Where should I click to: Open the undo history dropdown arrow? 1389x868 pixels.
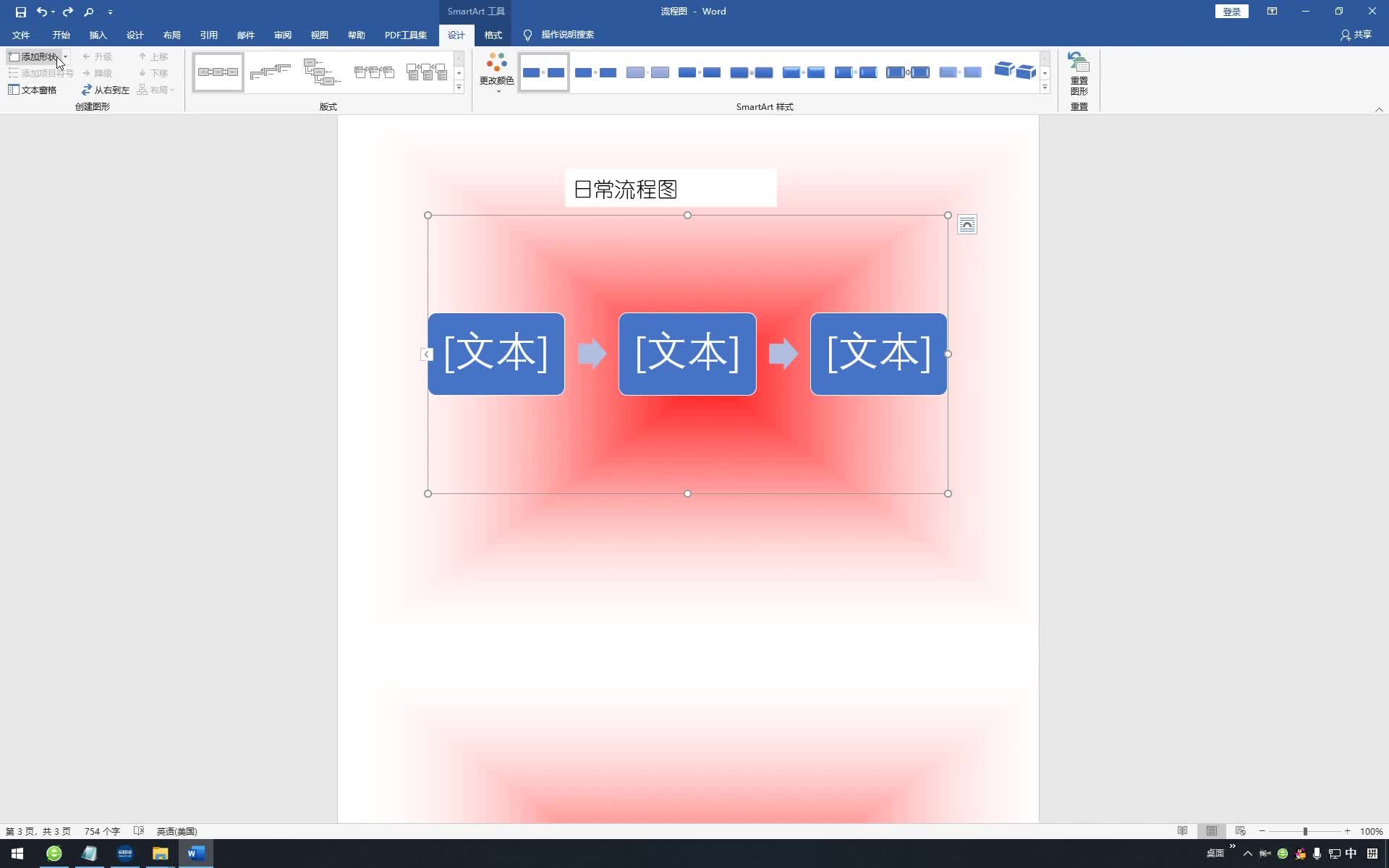click(x=54, y=12)
